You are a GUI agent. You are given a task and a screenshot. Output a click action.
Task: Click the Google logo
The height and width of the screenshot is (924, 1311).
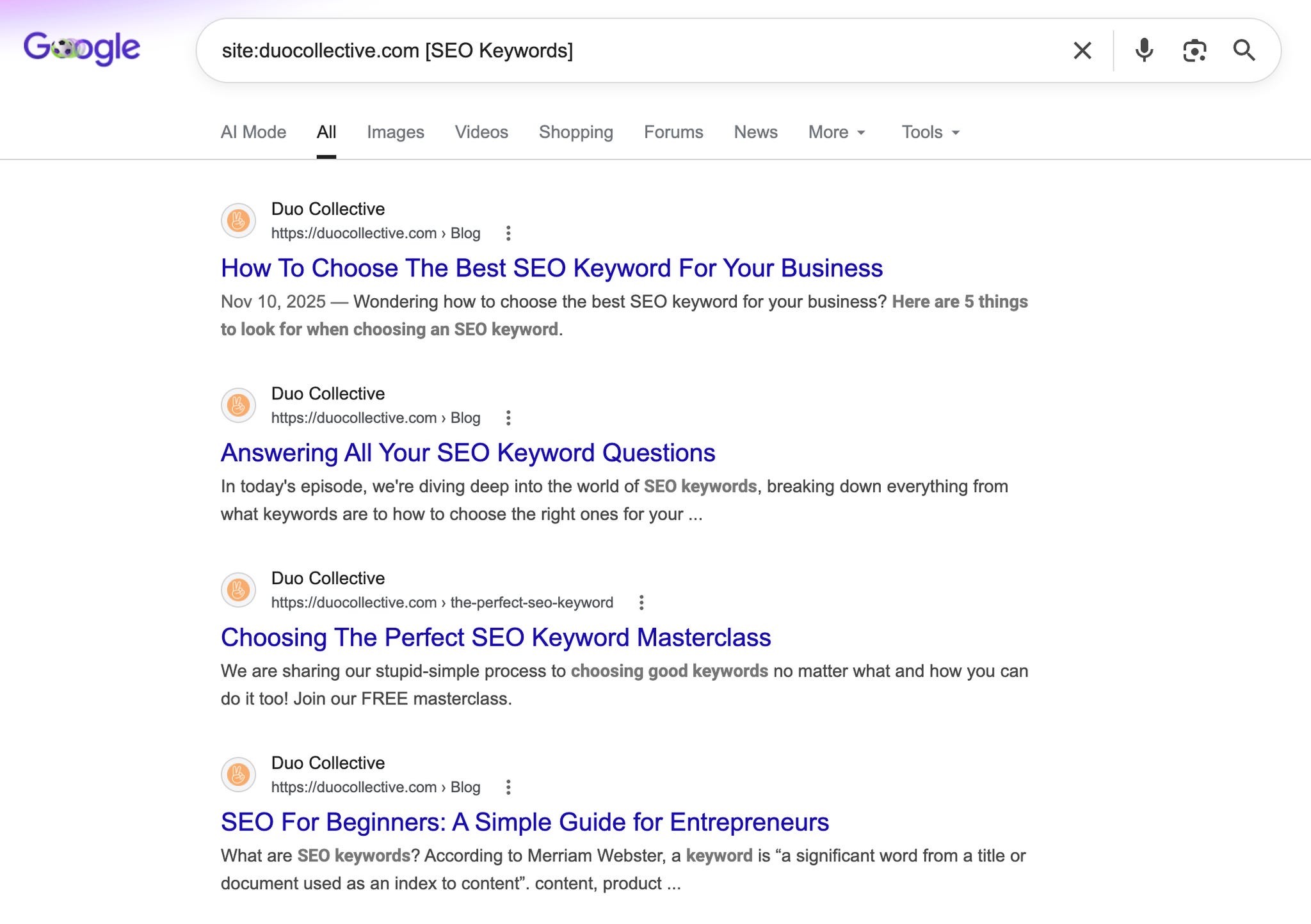point(82,48)
